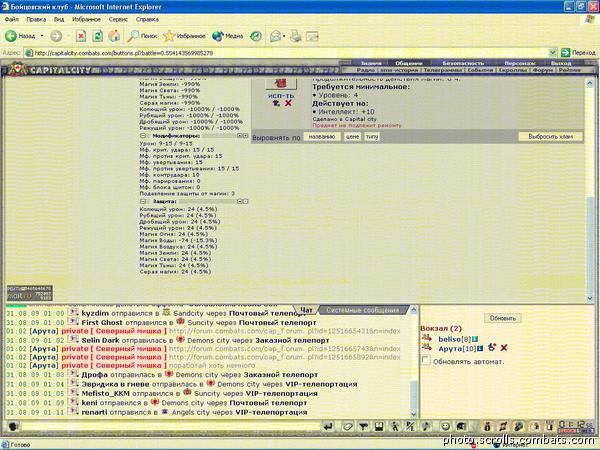Open the Сервис menu

(118, 19)
